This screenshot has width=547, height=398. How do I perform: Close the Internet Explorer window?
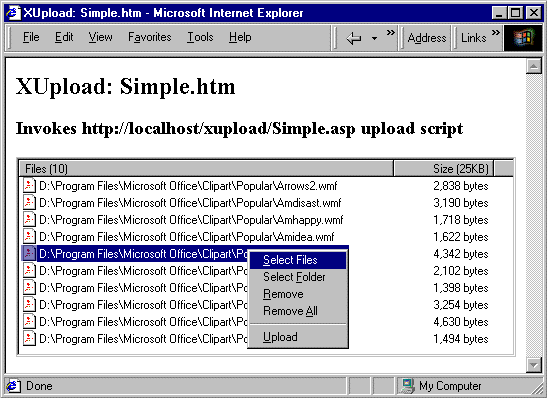534,13
